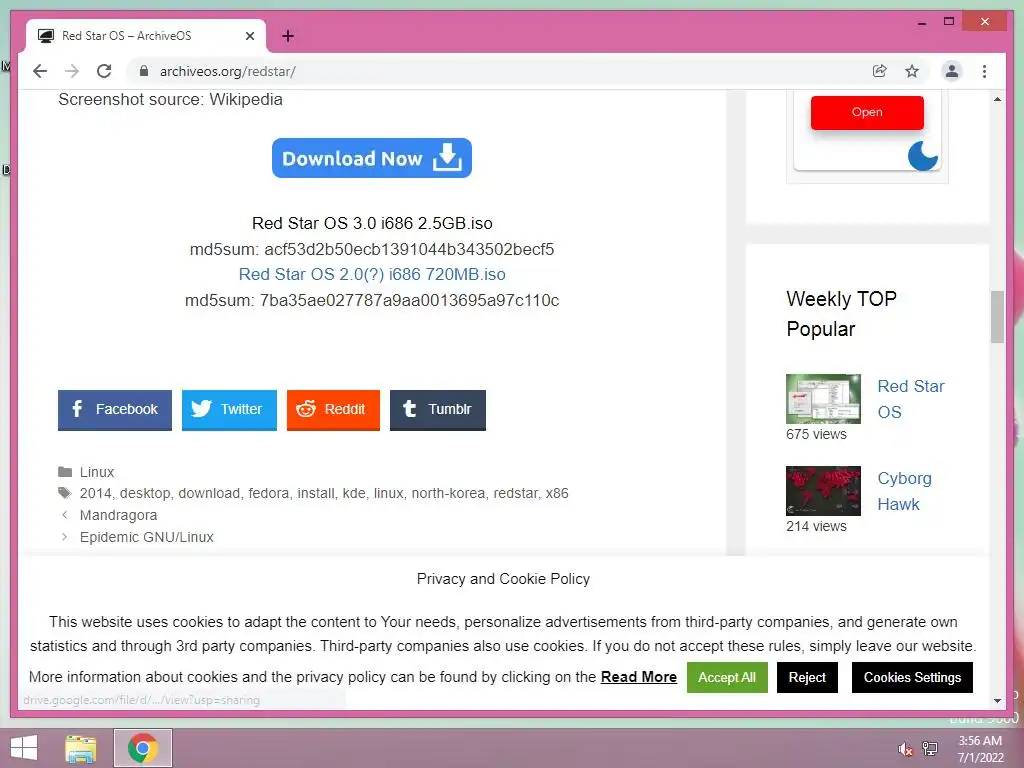
Task: Click "Weekly TOP Popular" heading
Action: click(841, 313)
